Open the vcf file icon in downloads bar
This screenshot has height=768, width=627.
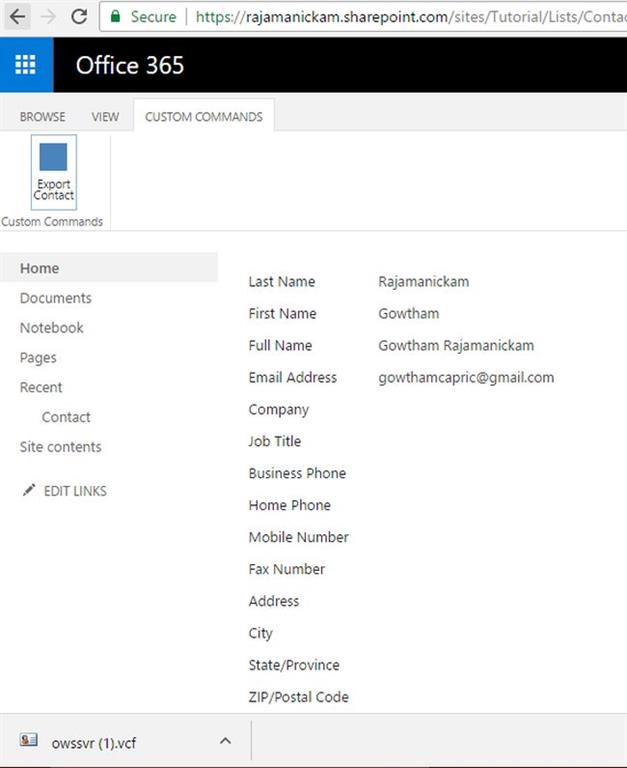(28, 740)
